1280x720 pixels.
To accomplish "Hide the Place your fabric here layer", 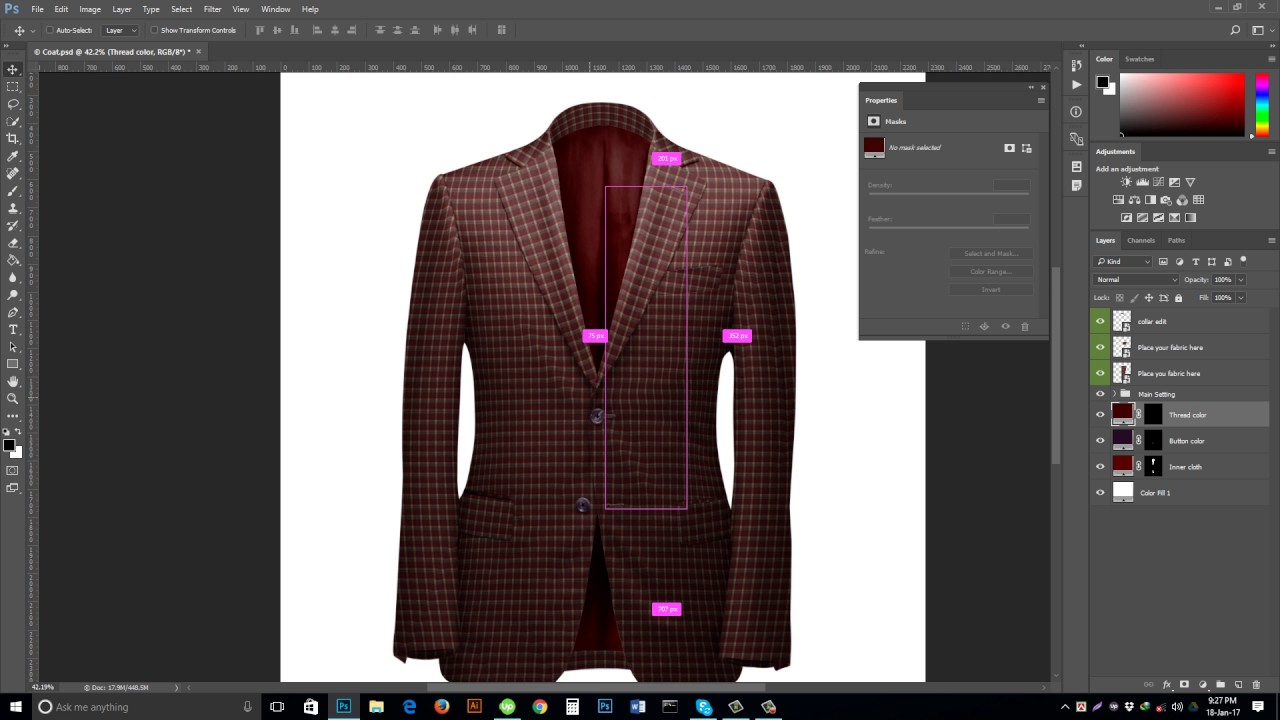I will click(1101, 347).
